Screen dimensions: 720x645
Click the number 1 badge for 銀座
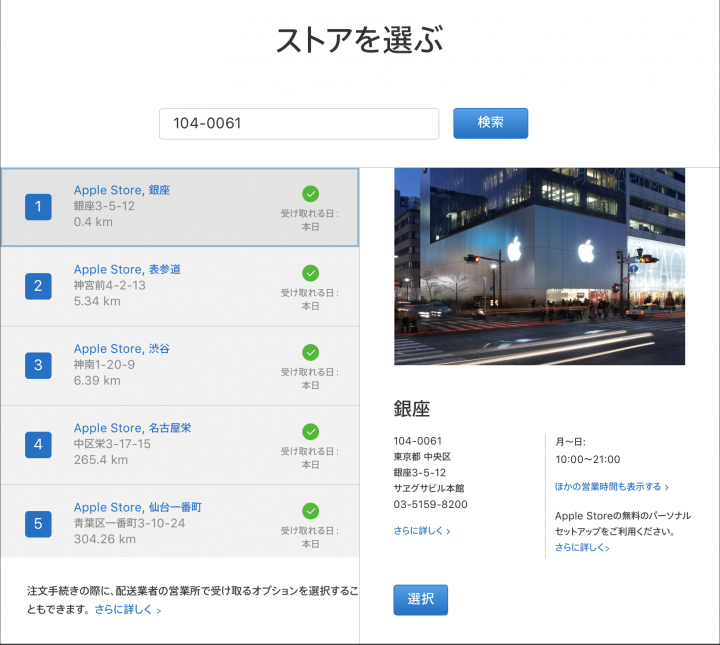point(38,207)
